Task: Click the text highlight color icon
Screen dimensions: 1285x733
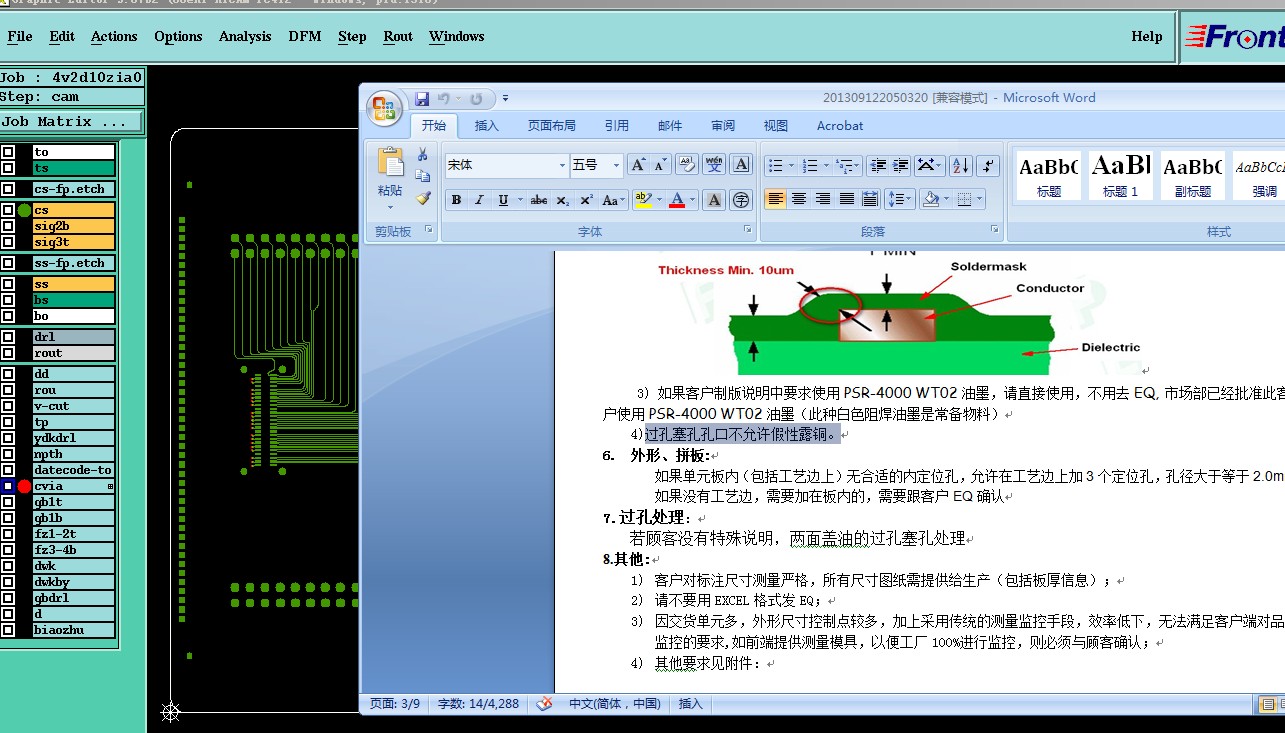Action: 643,200
